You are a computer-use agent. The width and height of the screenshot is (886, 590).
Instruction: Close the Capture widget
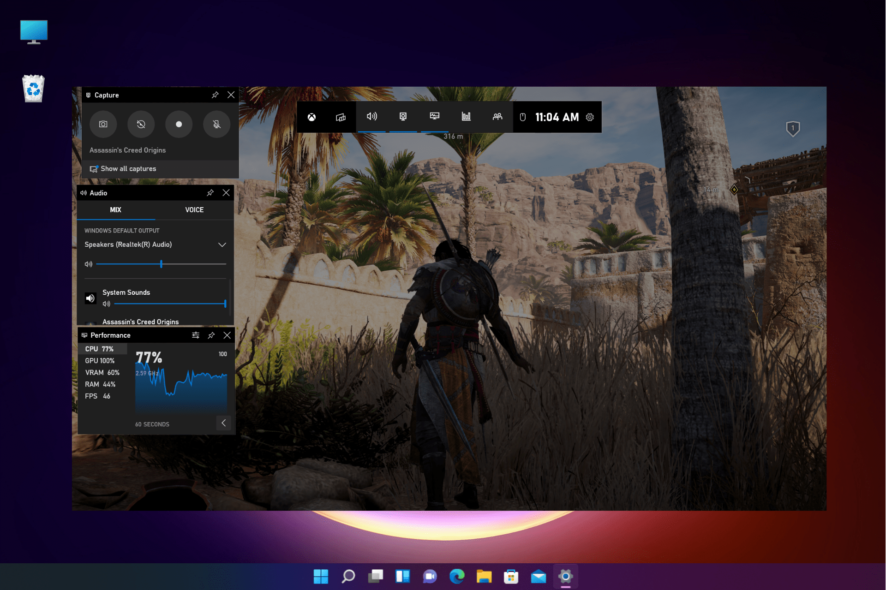(x=231, y=95)
